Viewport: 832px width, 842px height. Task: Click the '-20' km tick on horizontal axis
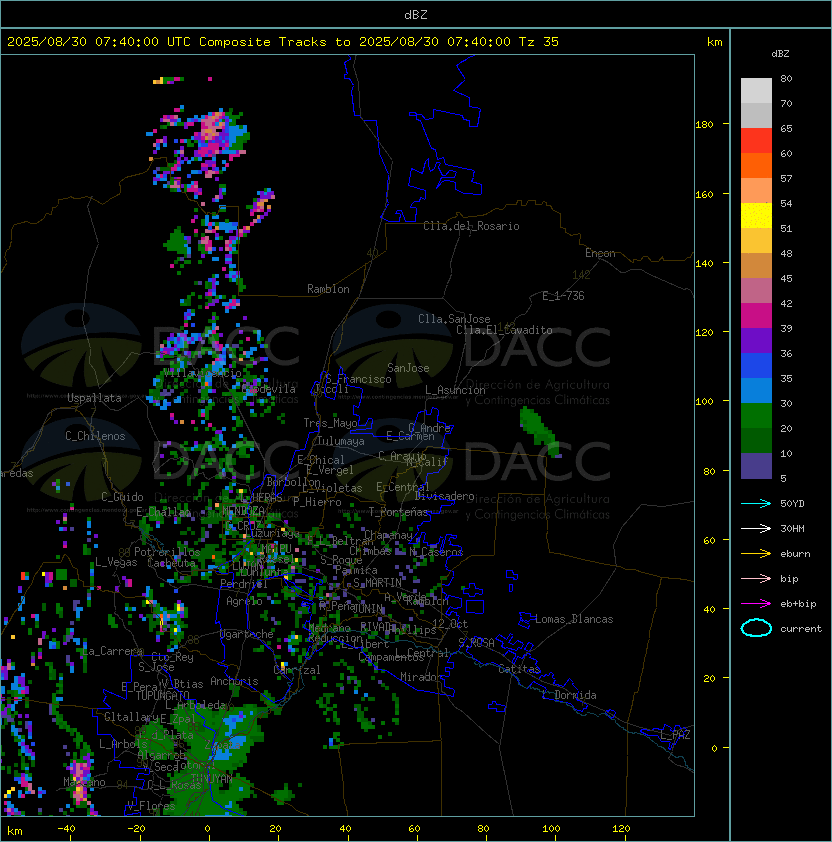[136, 829]
